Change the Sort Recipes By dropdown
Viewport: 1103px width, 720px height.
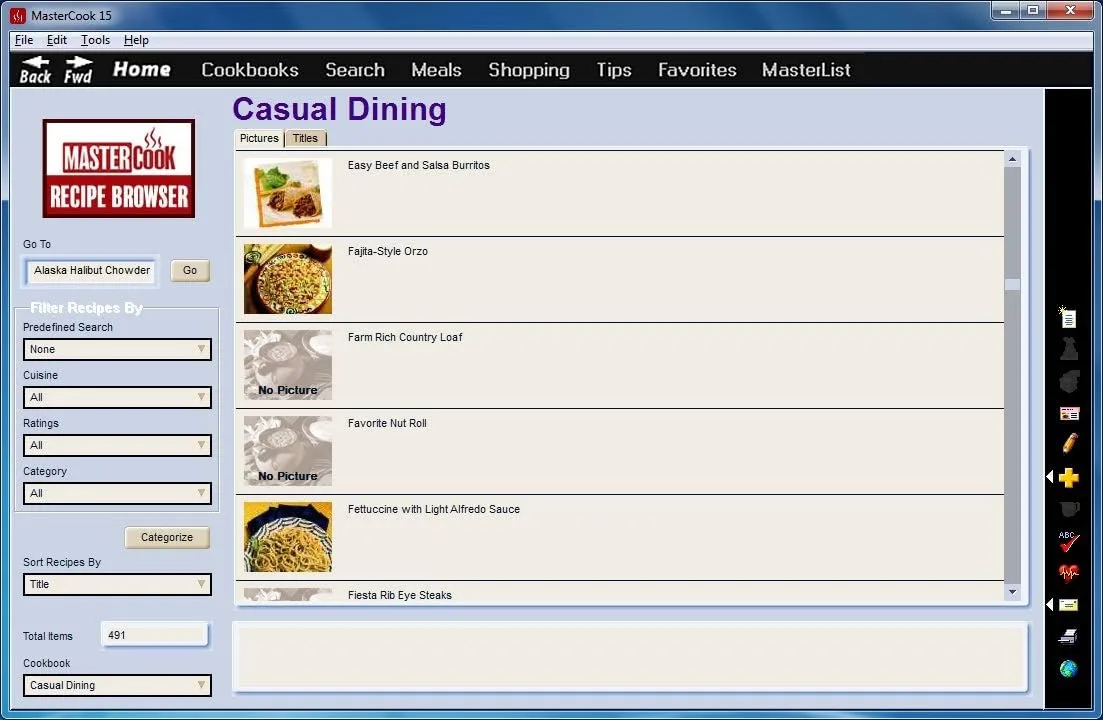click(117, 584)
